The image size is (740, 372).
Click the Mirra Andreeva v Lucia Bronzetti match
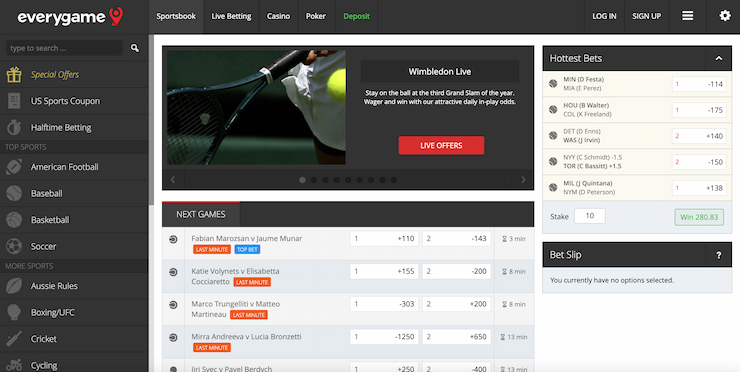coord(246,337)
